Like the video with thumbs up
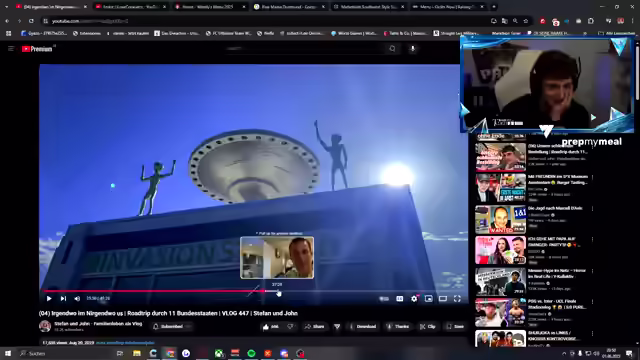 click(271, 327)
